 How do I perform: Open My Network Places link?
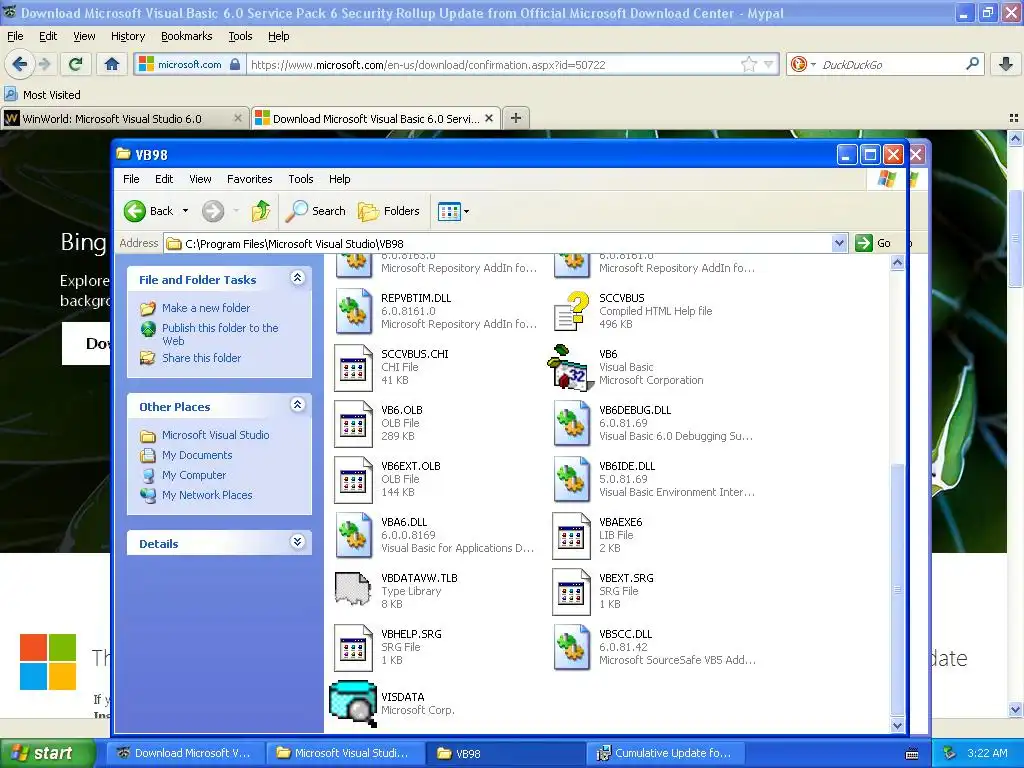[x=207, y=495]
